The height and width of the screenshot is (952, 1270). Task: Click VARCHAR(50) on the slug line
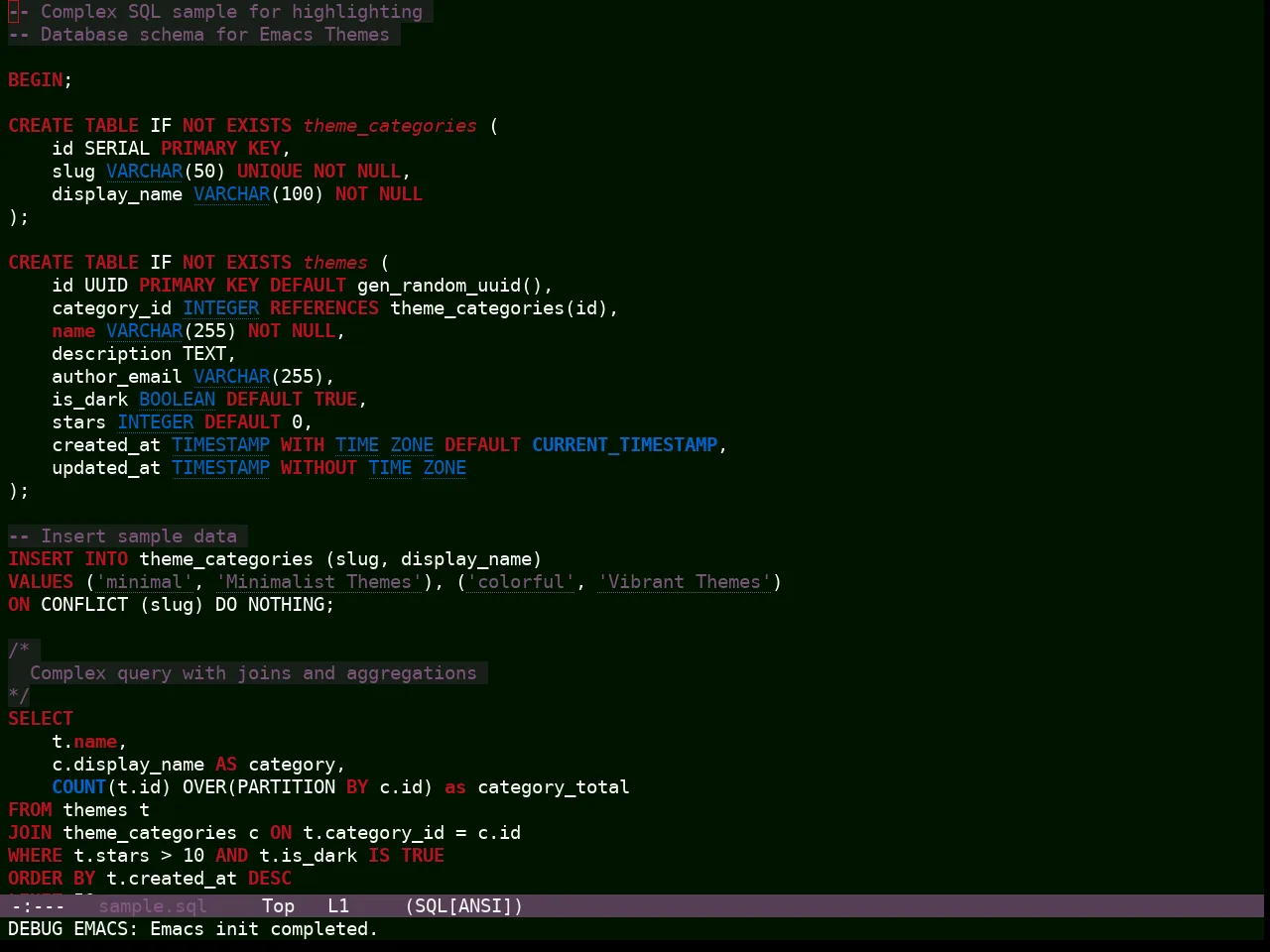point(167,172)
